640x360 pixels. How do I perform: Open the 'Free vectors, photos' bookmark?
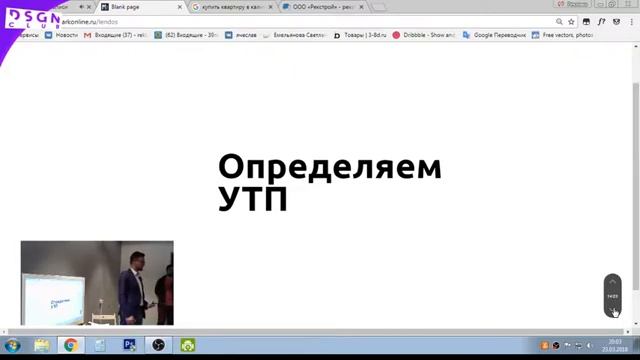(562, 36)
